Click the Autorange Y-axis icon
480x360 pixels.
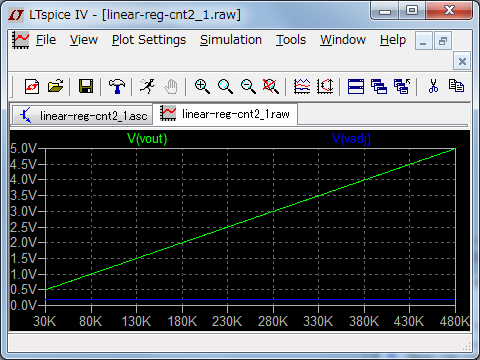[325, 87]
